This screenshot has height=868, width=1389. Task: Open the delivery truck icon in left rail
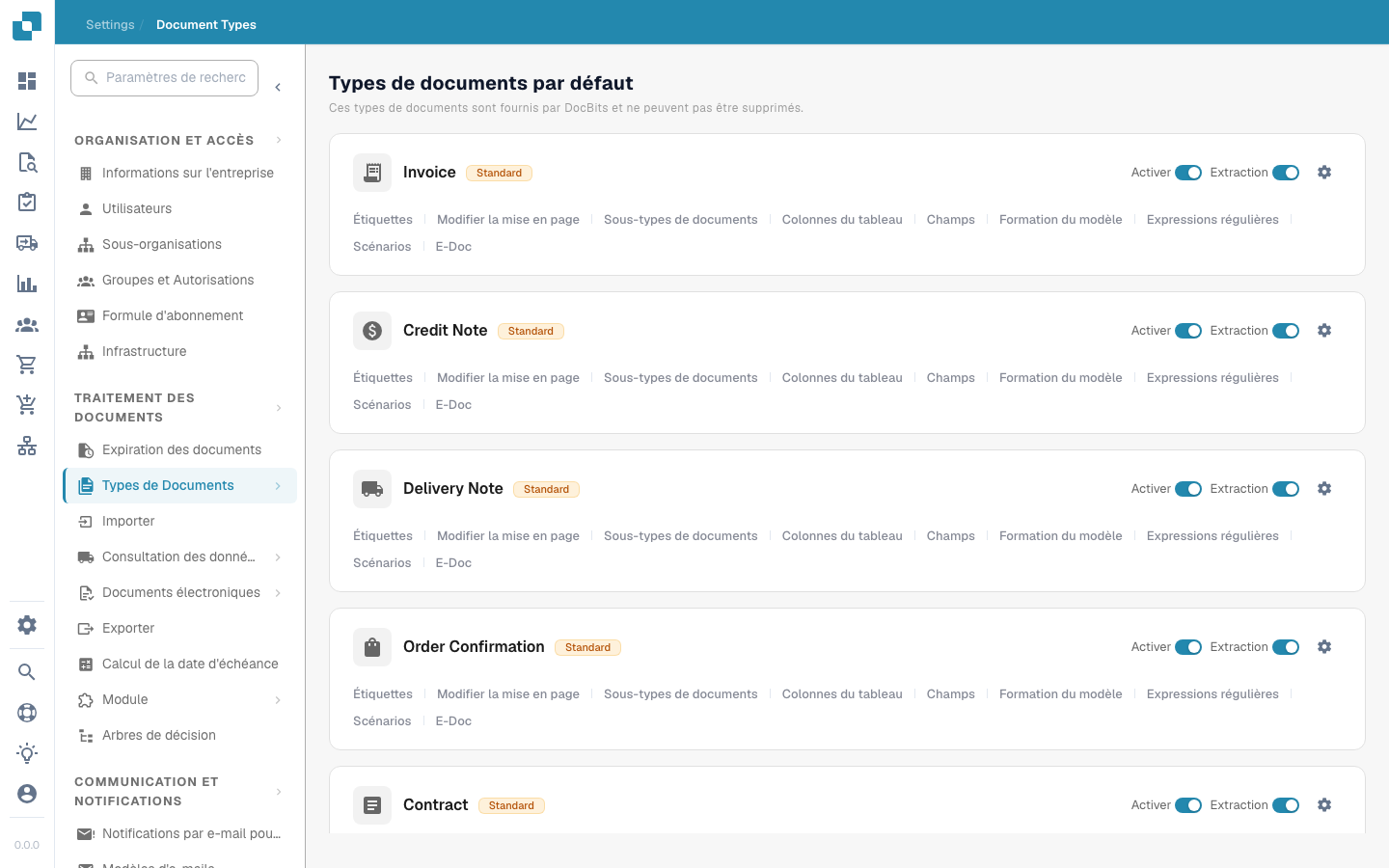[x=27, y=243]
